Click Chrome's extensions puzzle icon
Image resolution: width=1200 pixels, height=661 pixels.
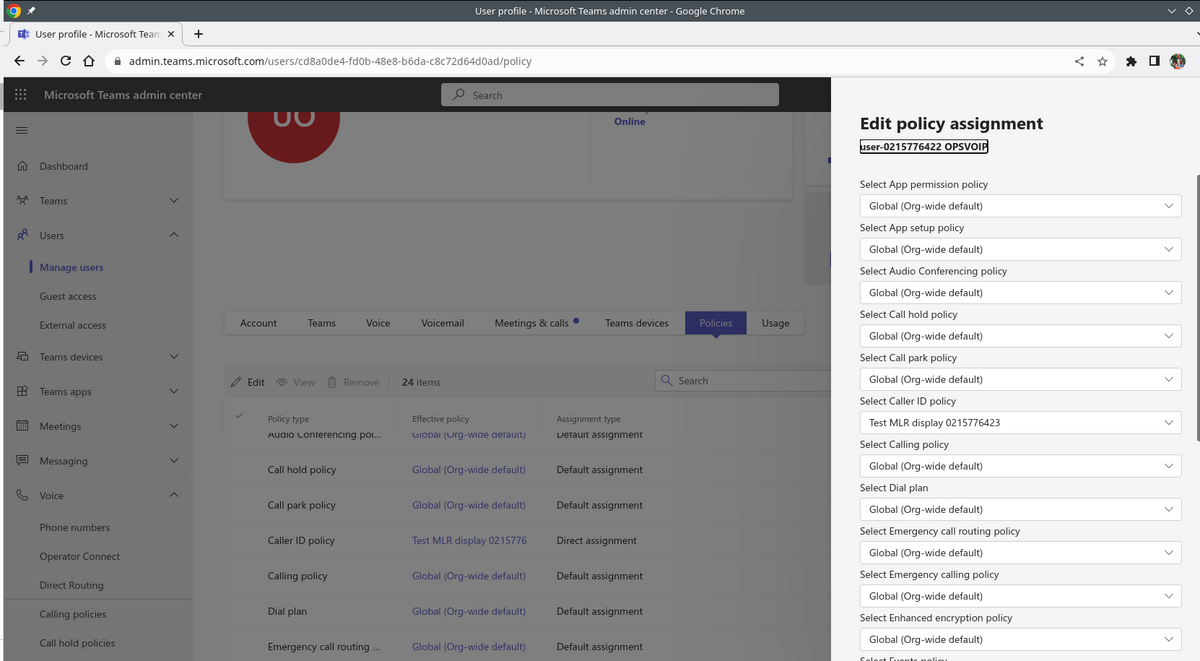(x=1131, y=61)
